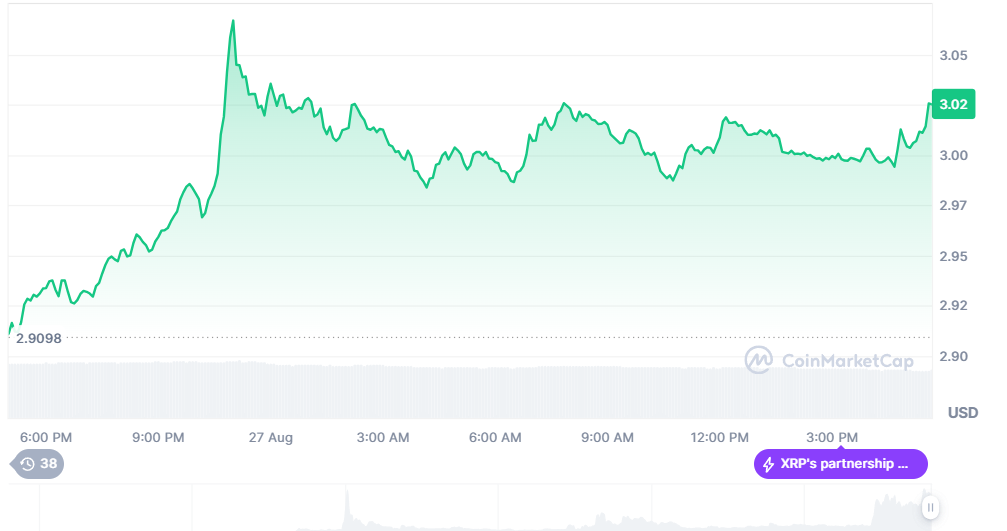Click the 6:00 AM time label

click(496, 438)
